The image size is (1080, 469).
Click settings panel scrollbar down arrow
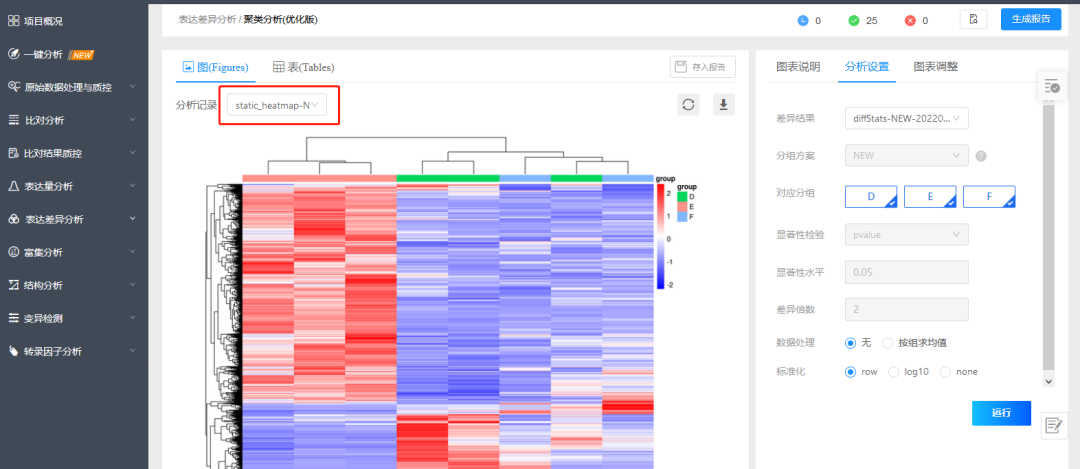pyautogui.click(x=1048, y=381)
